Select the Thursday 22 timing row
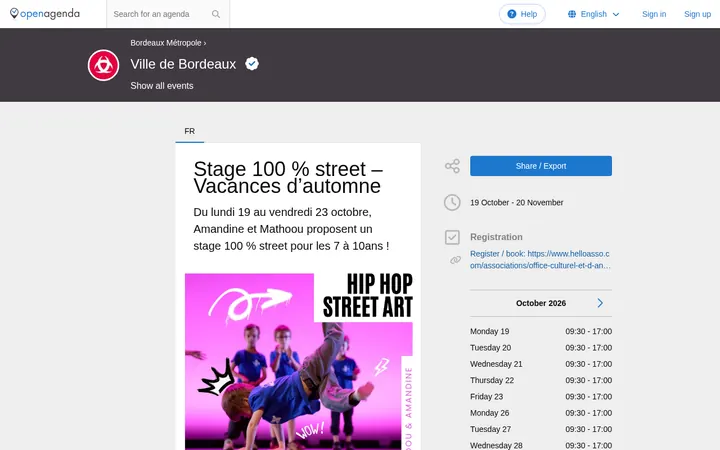This screenshot has height=450, width=720. point(540,380)
